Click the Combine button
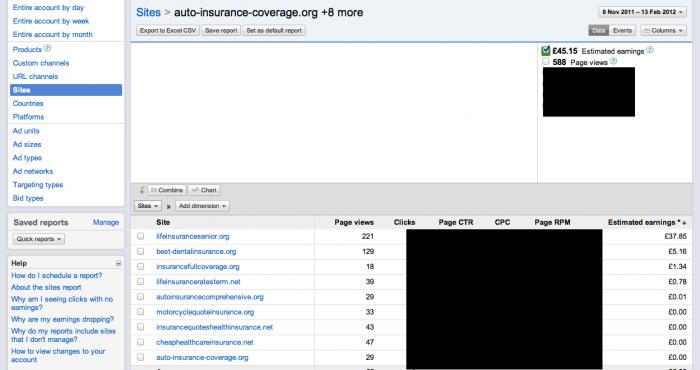This screenshot has width=700, height=370. (x=167, y=190)
